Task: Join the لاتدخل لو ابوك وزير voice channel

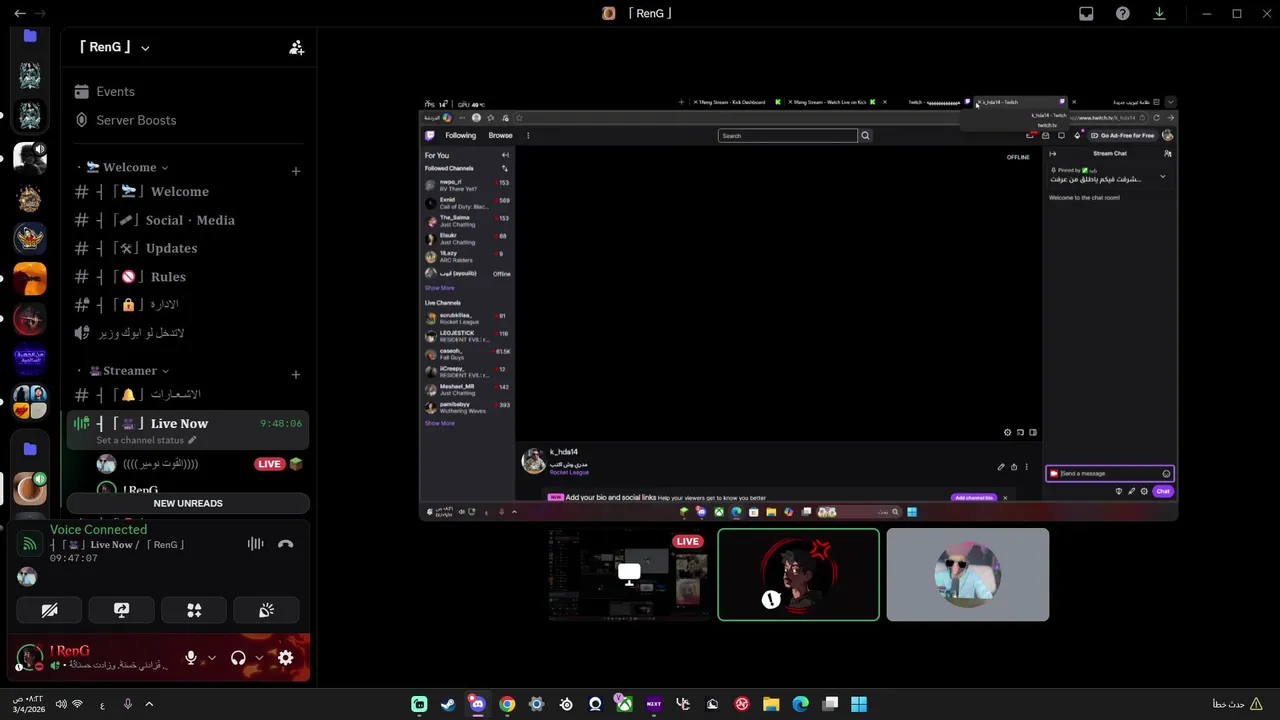Action: (141, 332)
